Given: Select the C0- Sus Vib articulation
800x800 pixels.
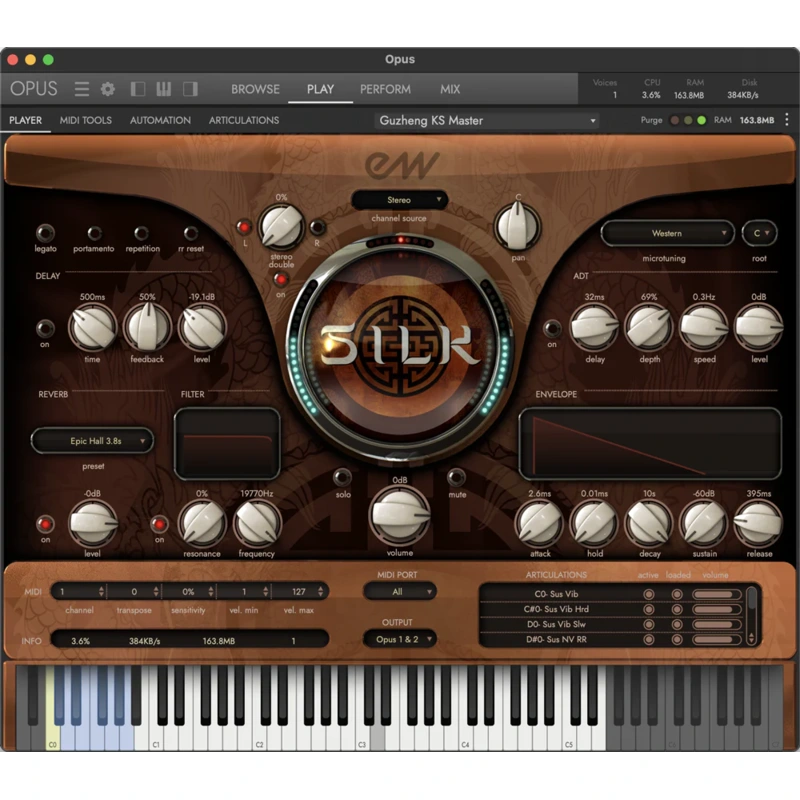Looking at the screenshot, I should [x=558, y=594].
